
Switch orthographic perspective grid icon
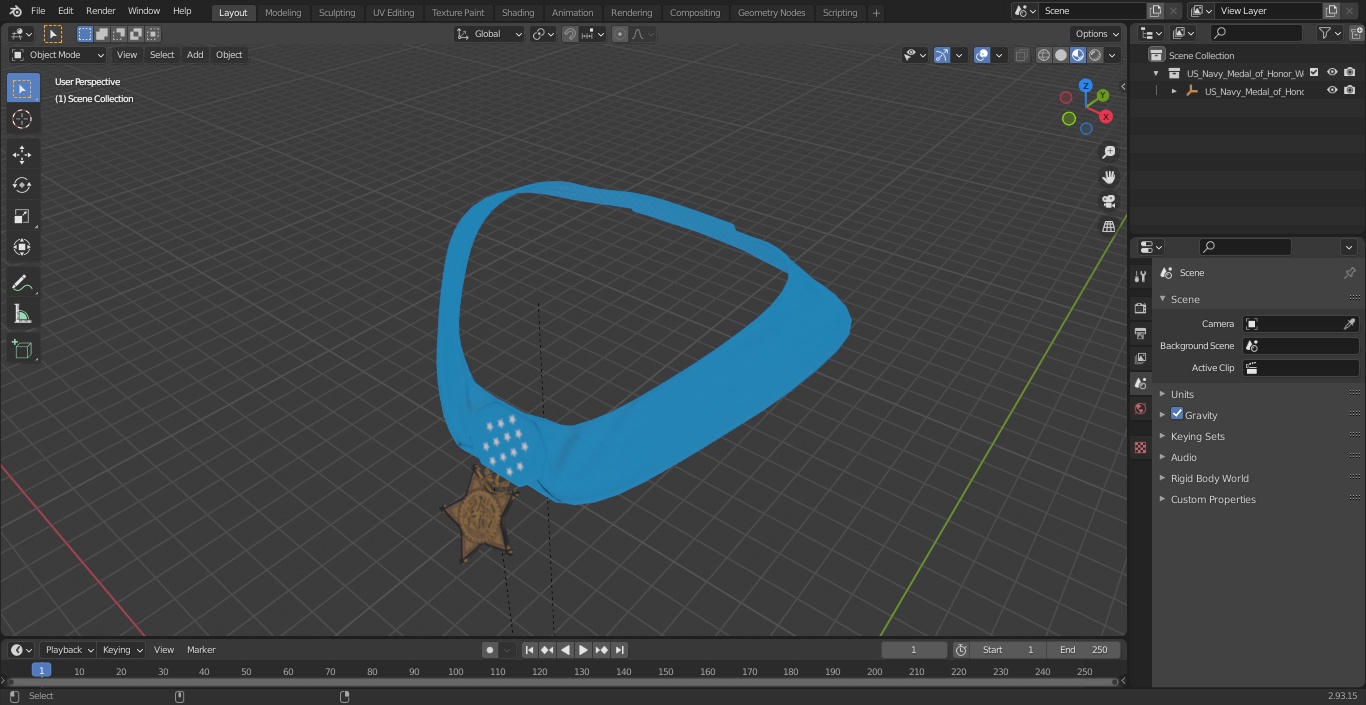coord(1108,227)
